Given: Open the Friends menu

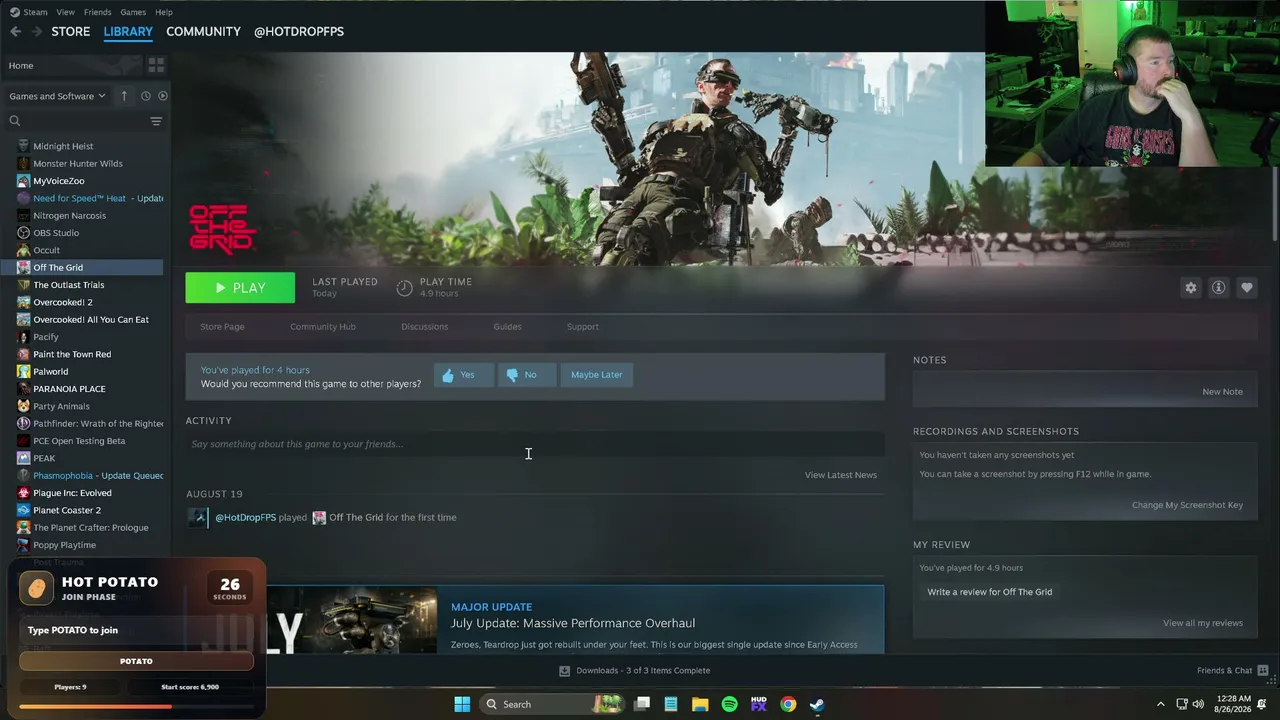Looking at the screenshot, I should [x=98, y=12].
